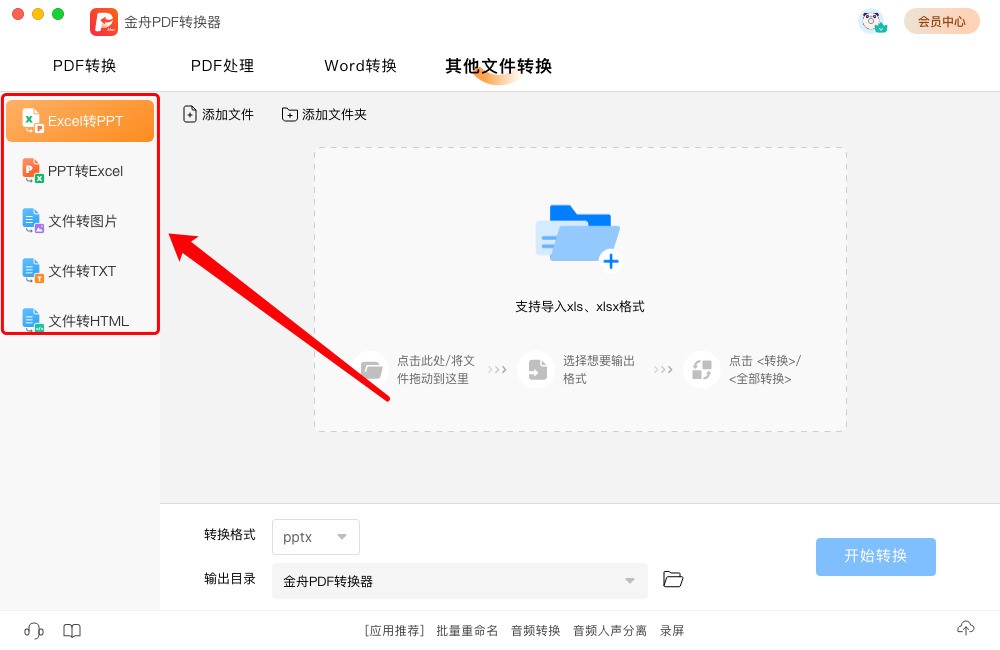Click the dashed file import drop area

pos(579,288)
